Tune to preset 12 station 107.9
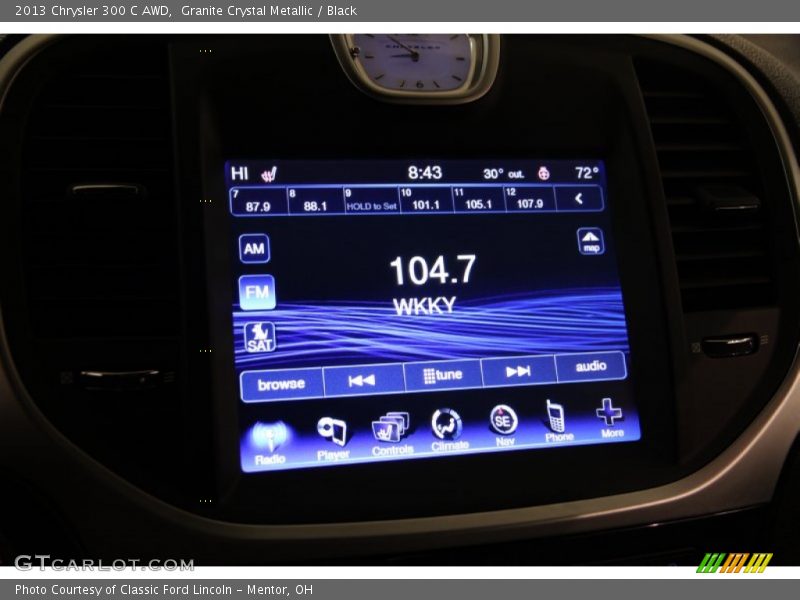This screenshot has height=600, width=800. pos(529,198)
